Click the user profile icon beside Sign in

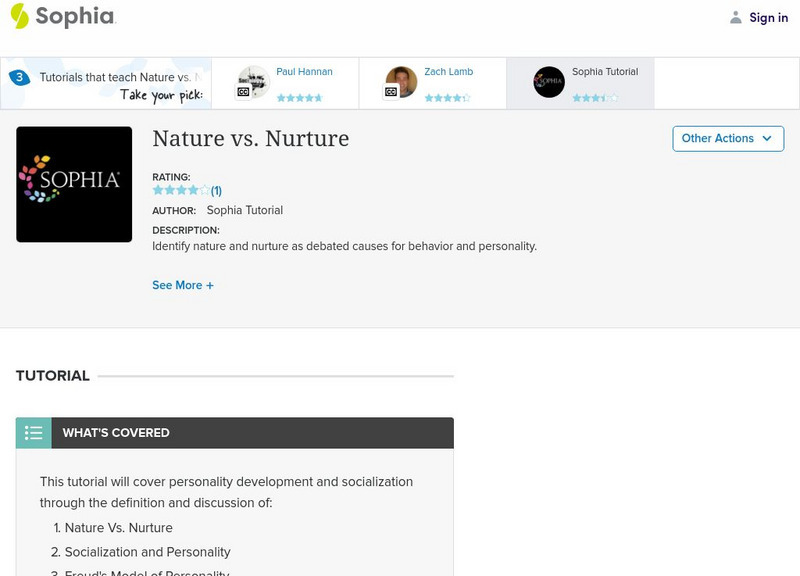click(736, 17)
